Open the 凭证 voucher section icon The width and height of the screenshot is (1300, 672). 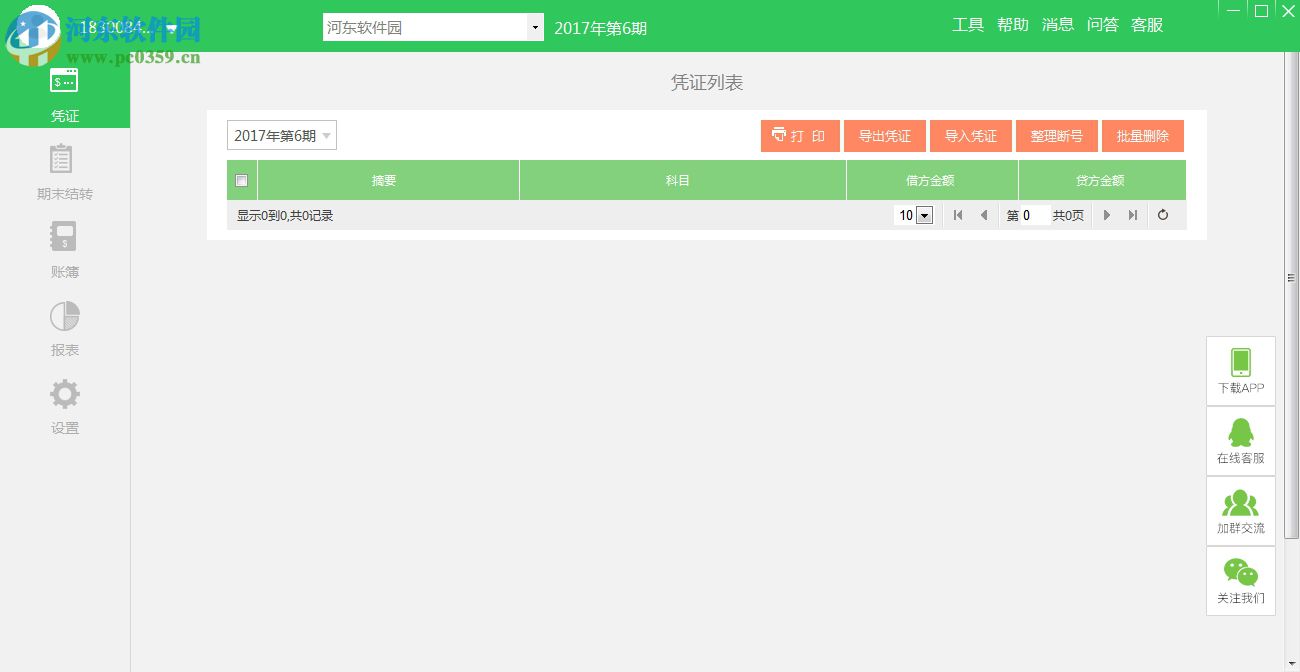(x=64, y=81)
